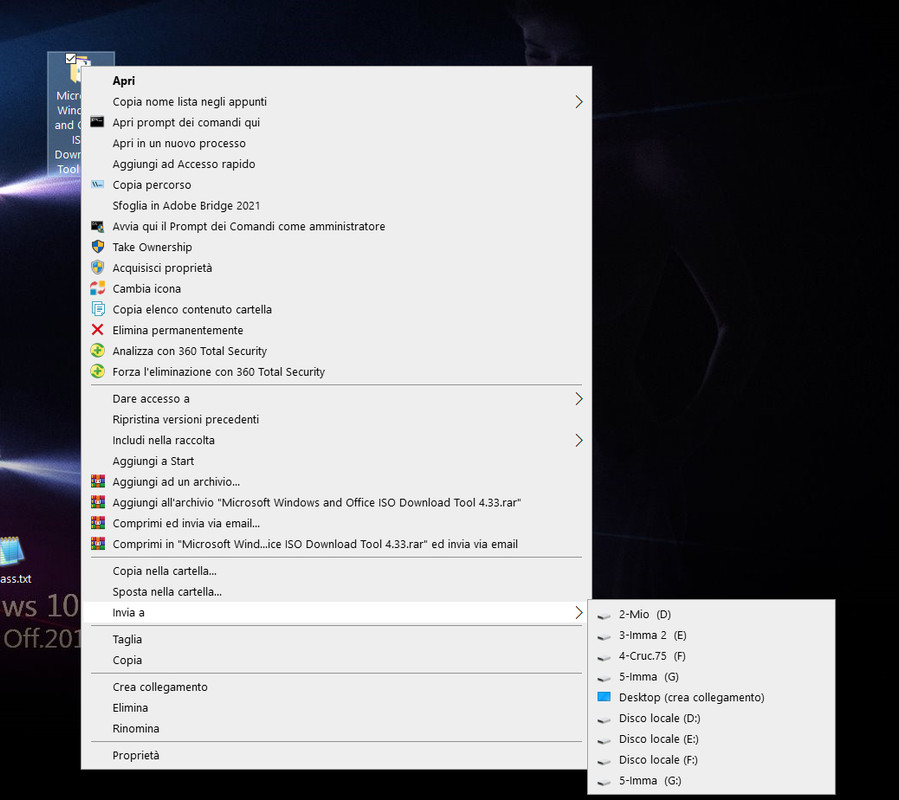Screen dimensions: 899x800
Task: Click the WinRAR icon beside Aggiungi ad un archivio
Action: (x=98, y=481)
